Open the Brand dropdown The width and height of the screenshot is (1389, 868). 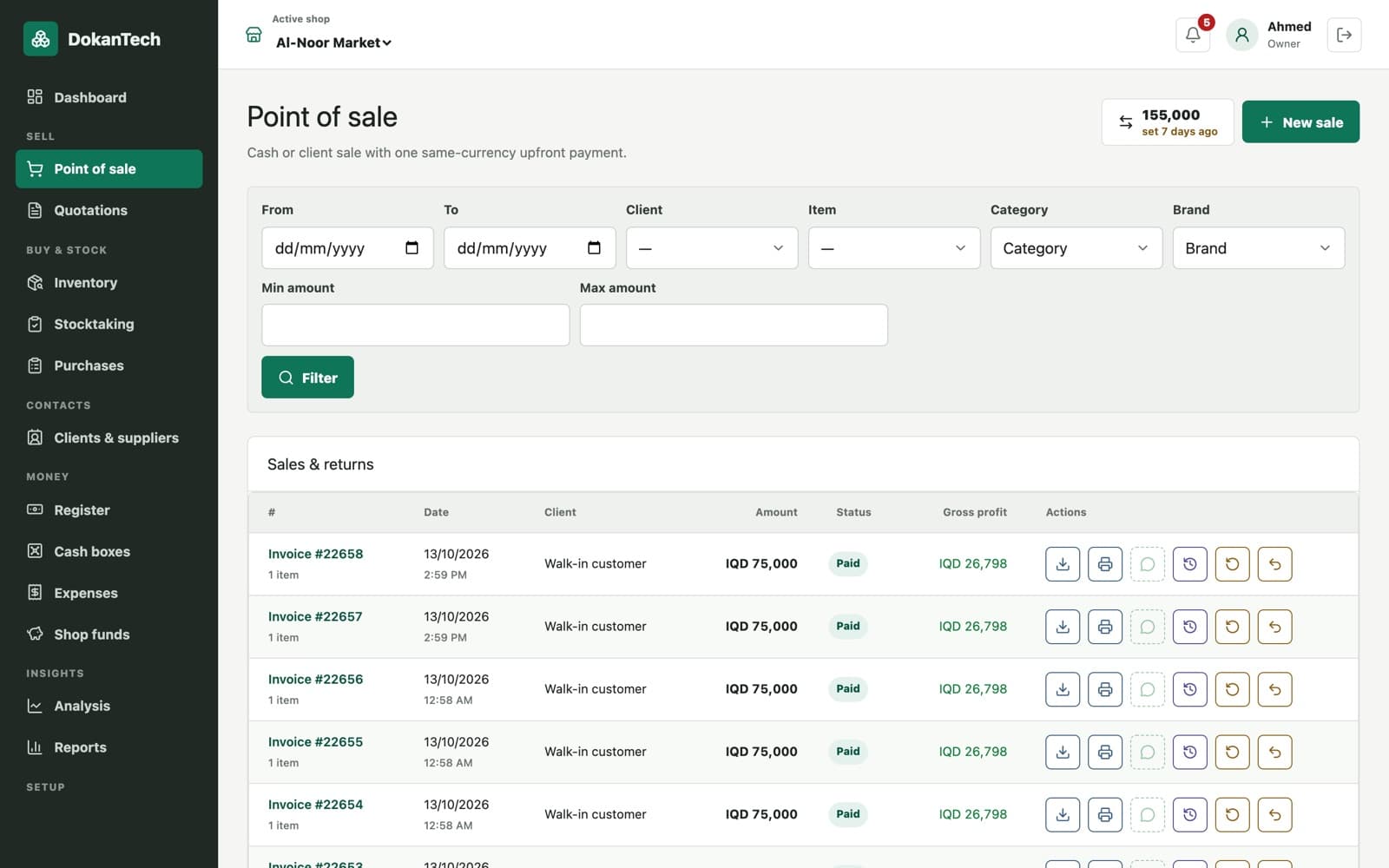pos(1259,248)
